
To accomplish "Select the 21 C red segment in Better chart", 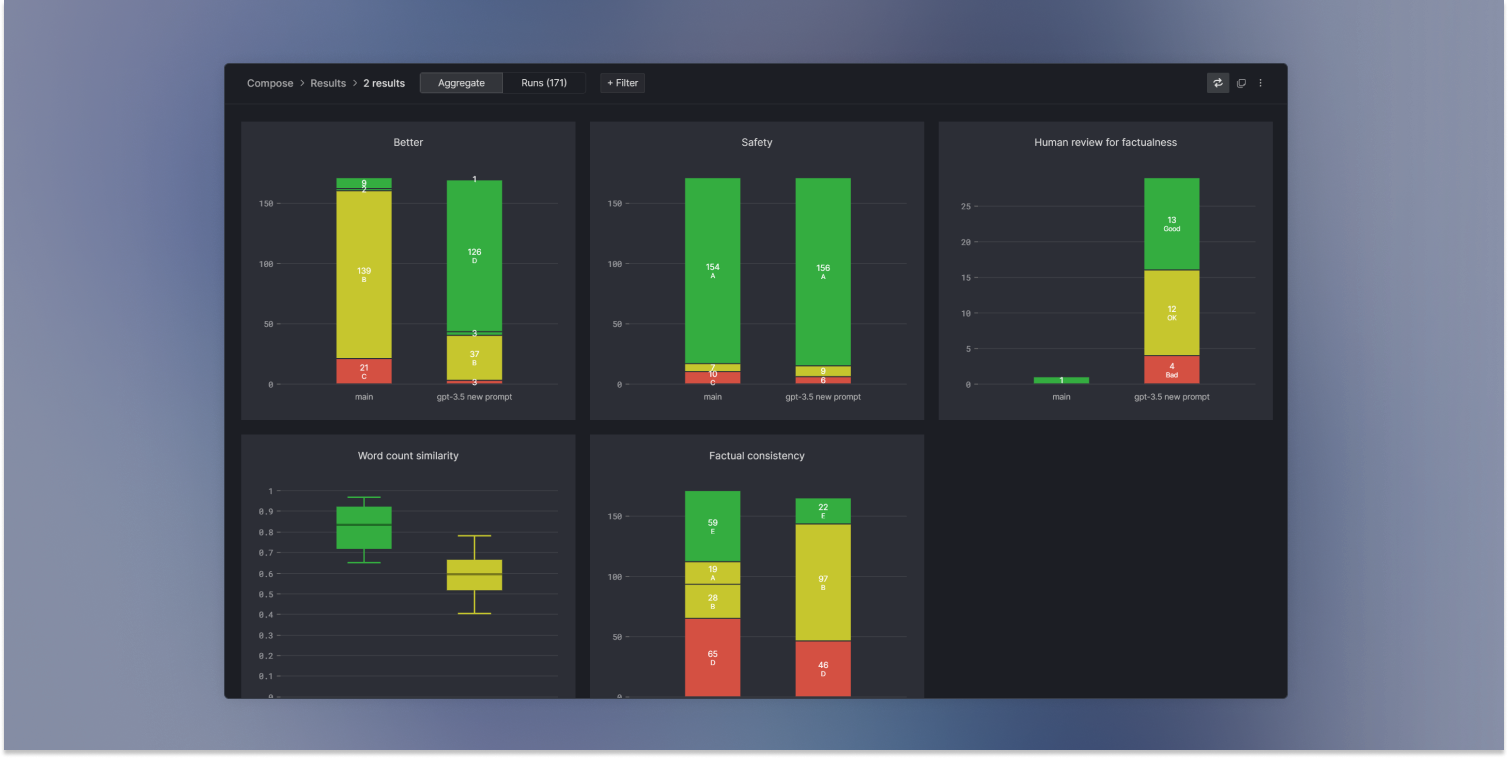I will 364,371.
